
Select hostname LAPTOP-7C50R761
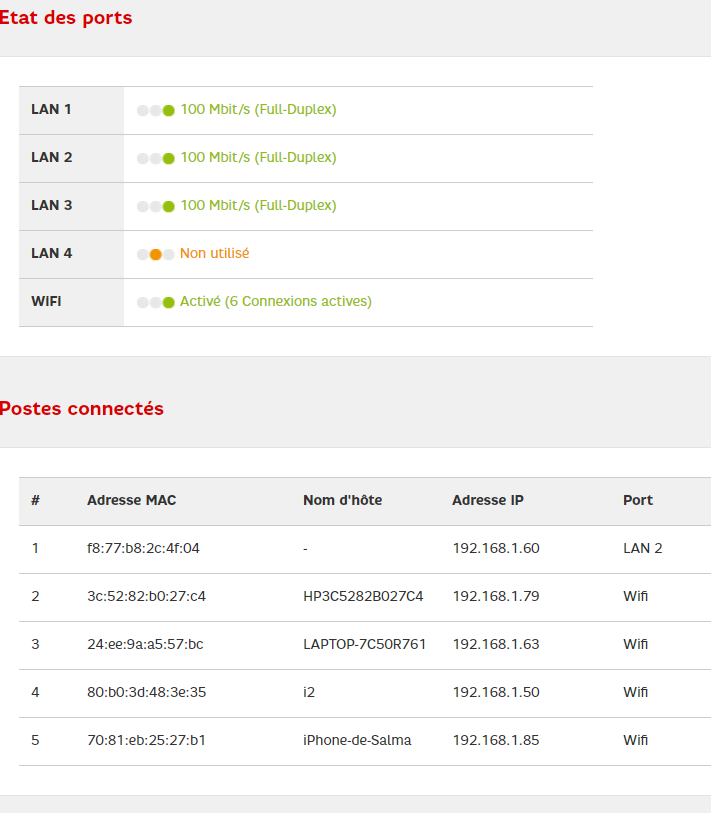tap(364, 644)
